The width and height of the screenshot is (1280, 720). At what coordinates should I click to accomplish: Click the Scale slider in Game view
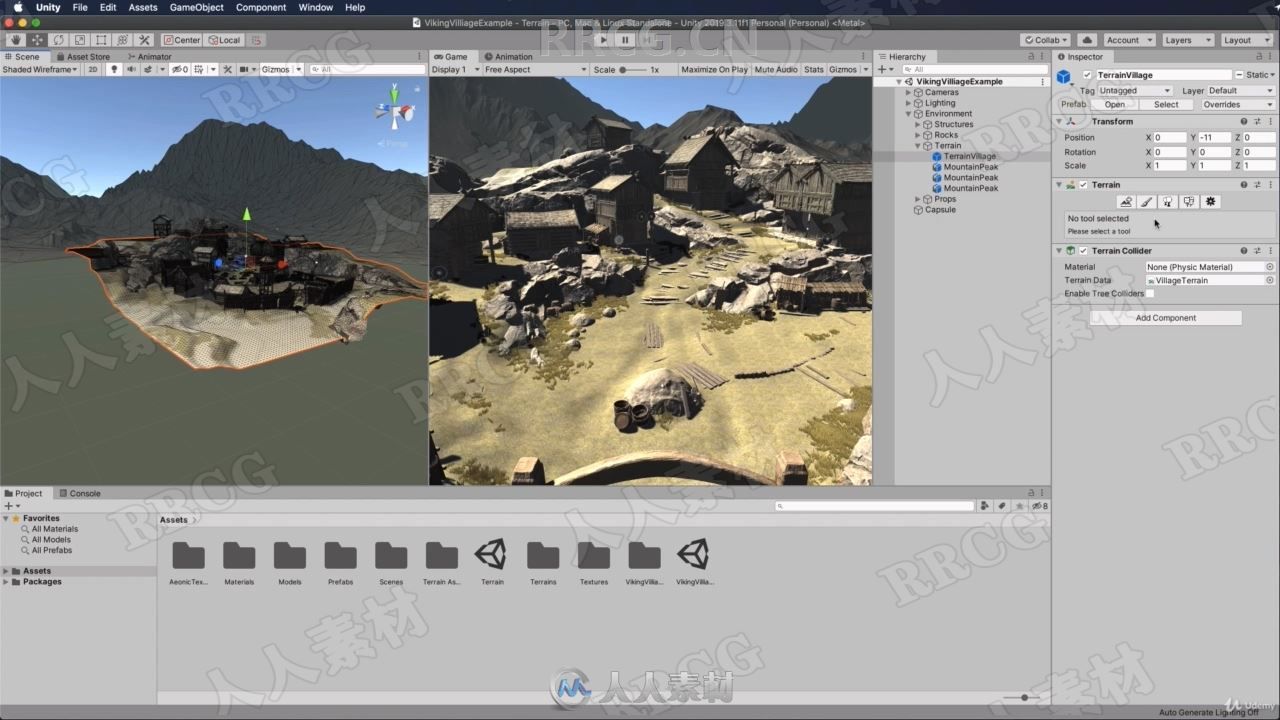click(632, 70)
